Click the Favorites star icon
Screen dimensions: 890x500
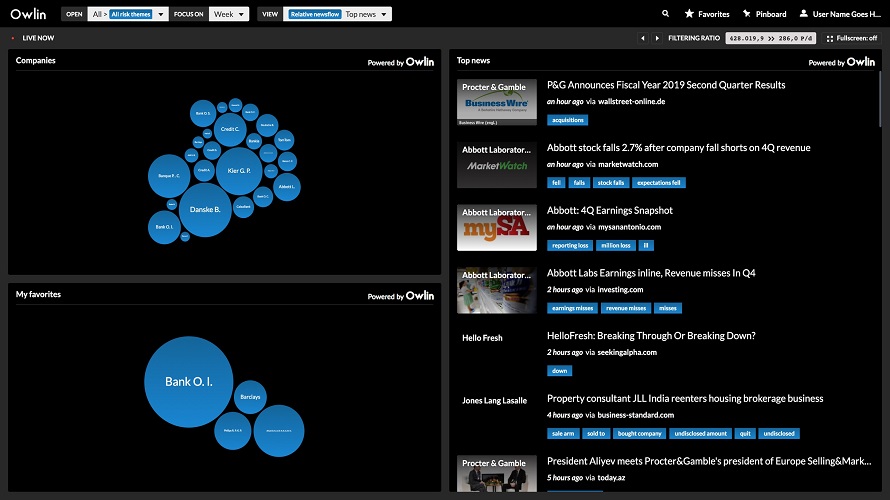coord(689,14)
